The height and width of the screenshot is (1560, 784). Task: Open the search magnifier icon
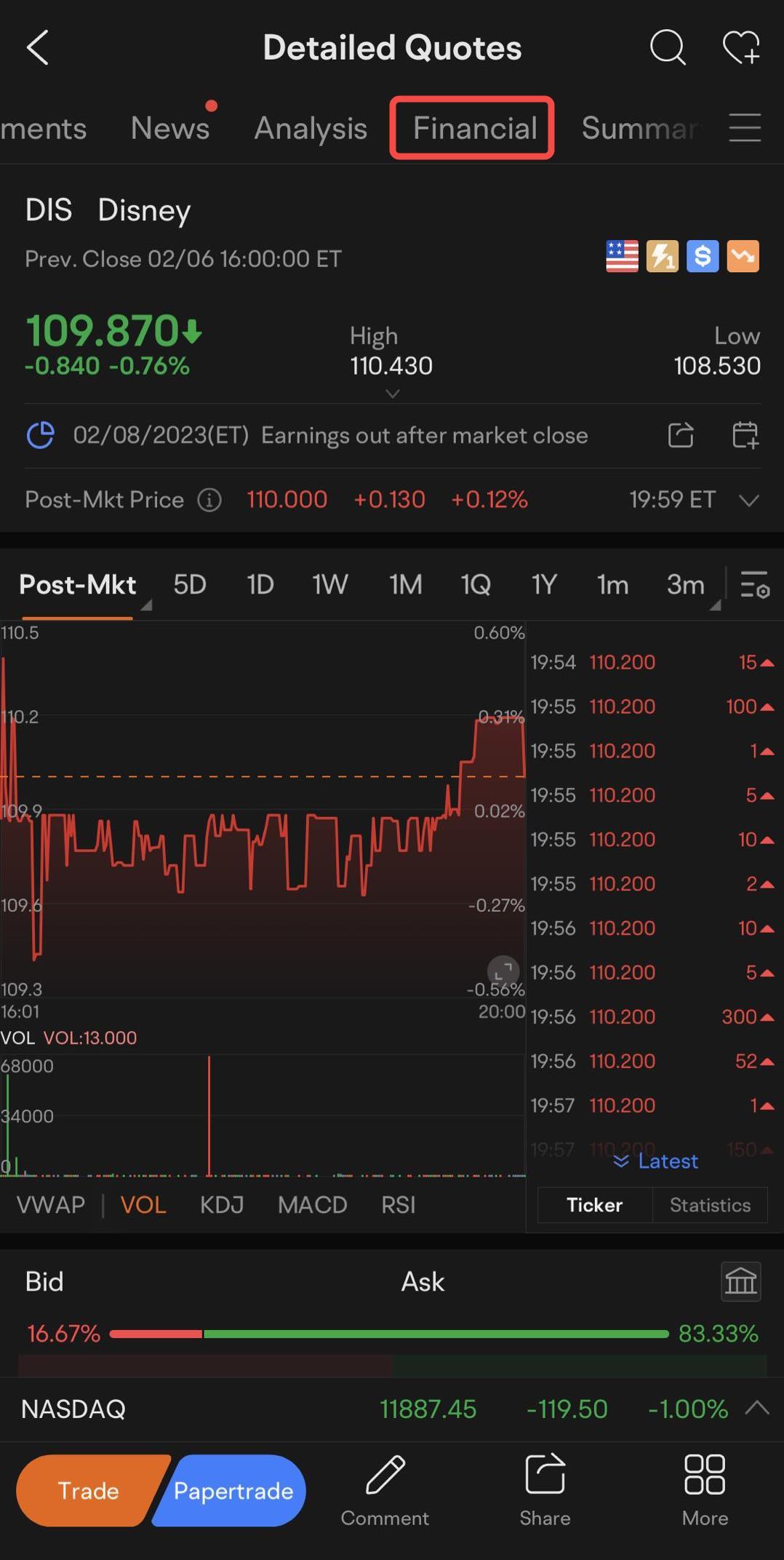point(668,48)
